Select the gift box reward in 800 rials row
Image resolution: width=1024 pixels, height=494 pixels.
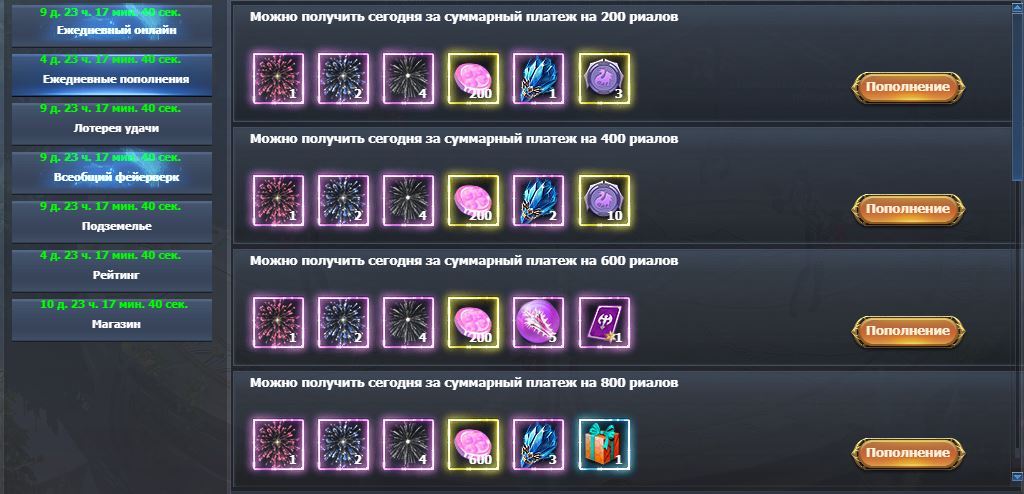604,445
